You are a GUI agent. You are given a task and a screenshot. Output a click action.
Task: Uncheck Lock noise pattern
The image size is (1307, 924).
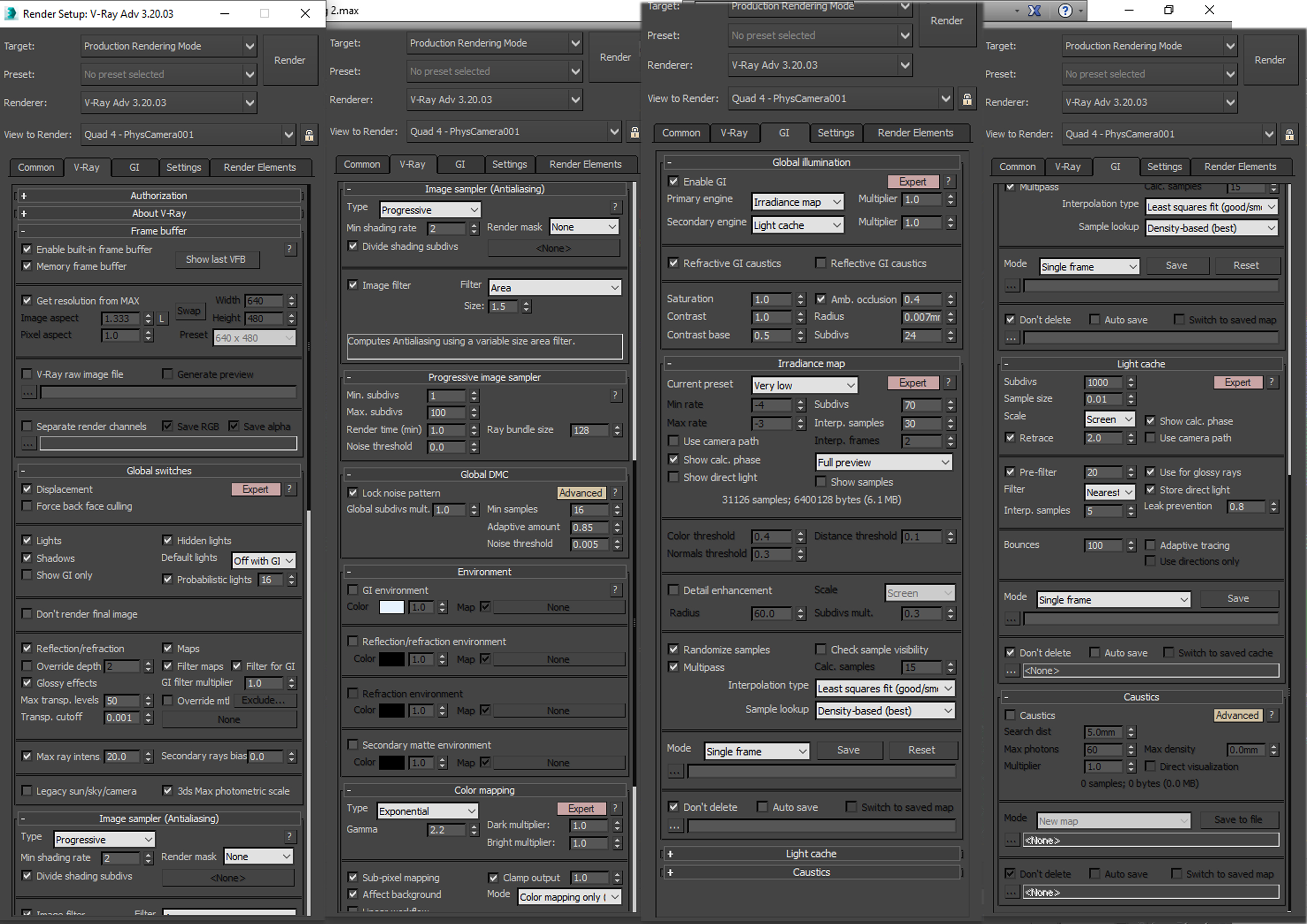coord(353,493)
